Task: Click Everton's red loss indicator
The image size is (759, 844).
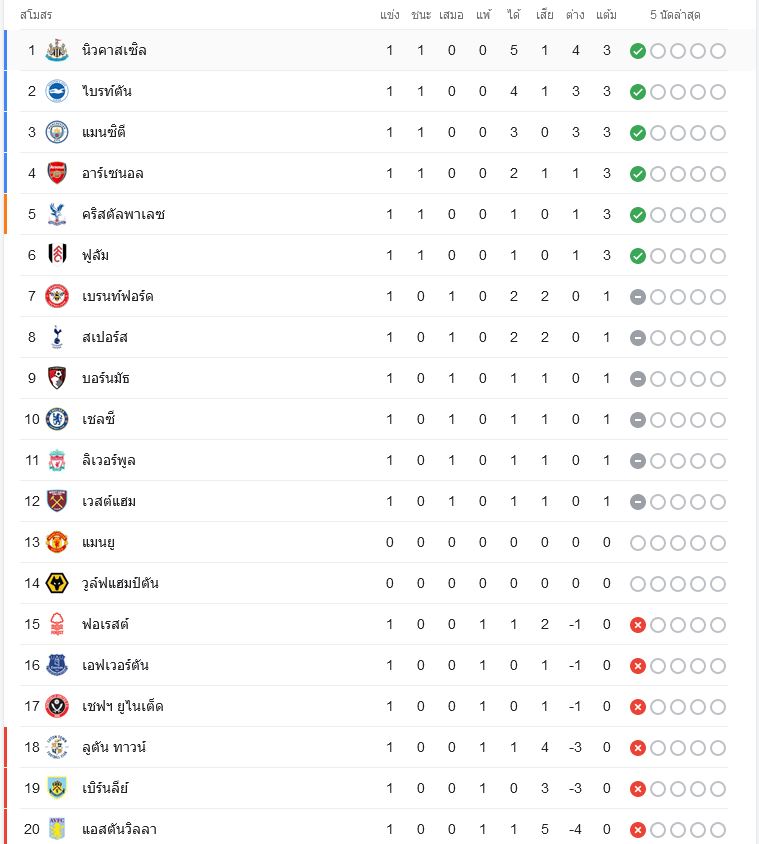Action: pos(638,666)
